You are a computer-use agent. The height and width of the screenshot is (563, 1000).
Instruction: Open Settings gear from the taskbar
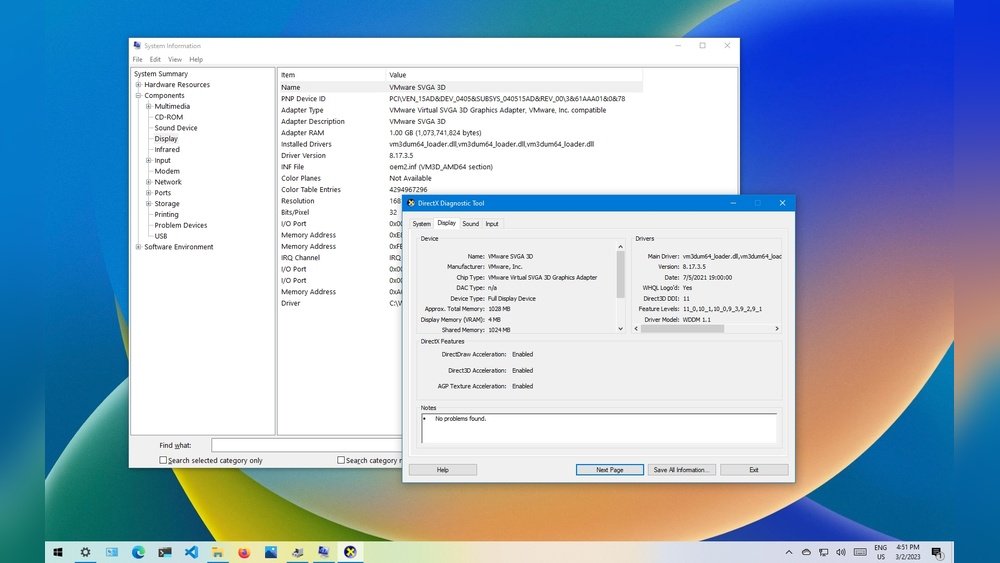point(85,551)
